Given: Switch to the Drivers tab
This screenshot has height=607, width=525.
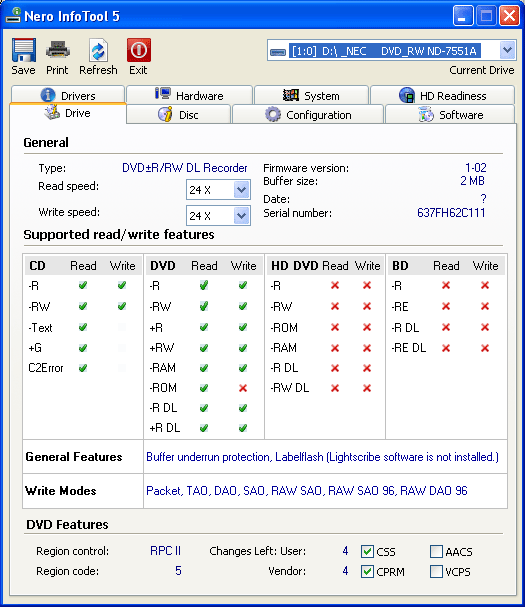Looking at the screenshot, I should coord(68,95).
